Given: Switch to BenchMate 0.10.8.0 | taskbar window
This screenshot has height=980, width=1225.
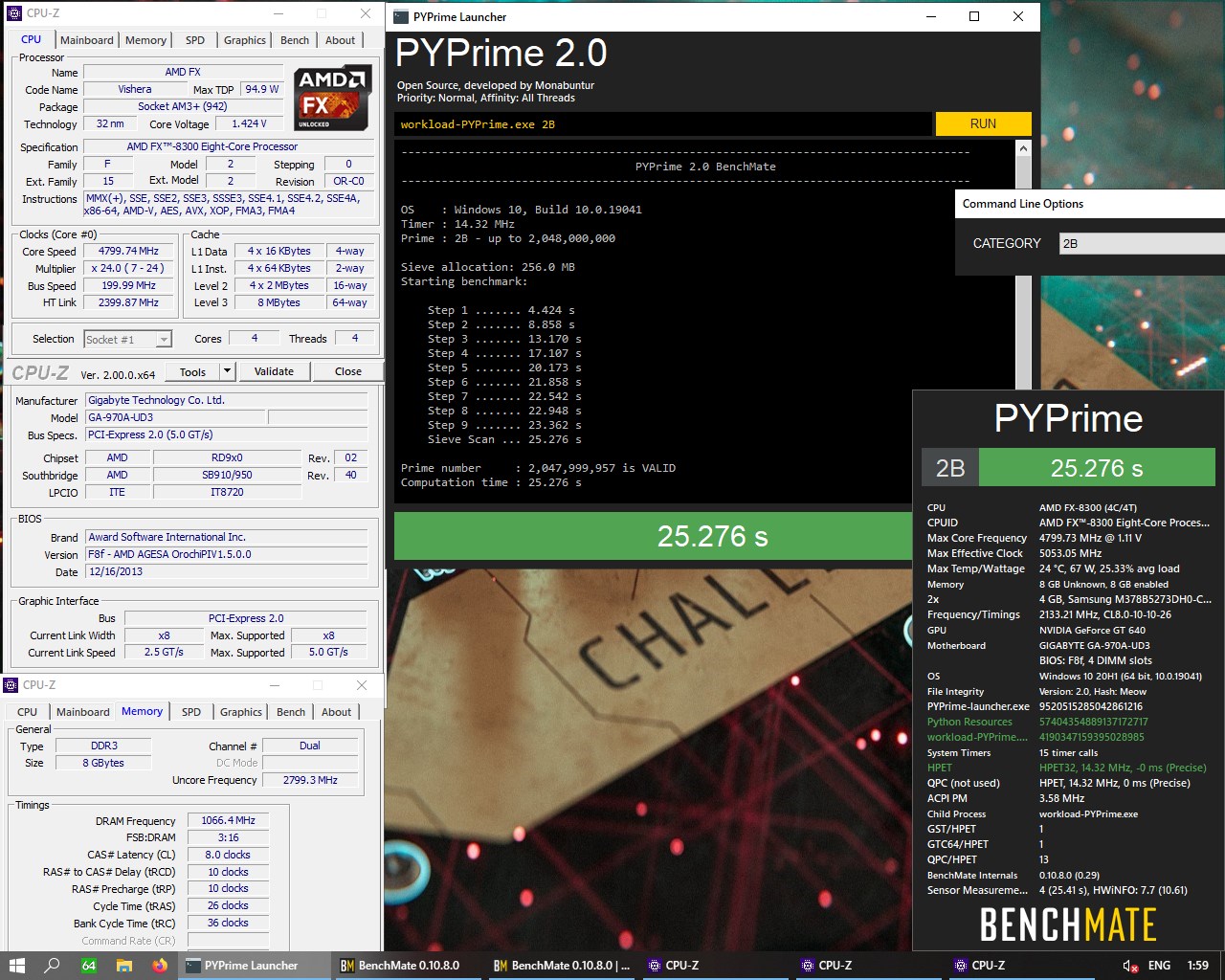Looking at the screenshot, I should pos(562,966).
